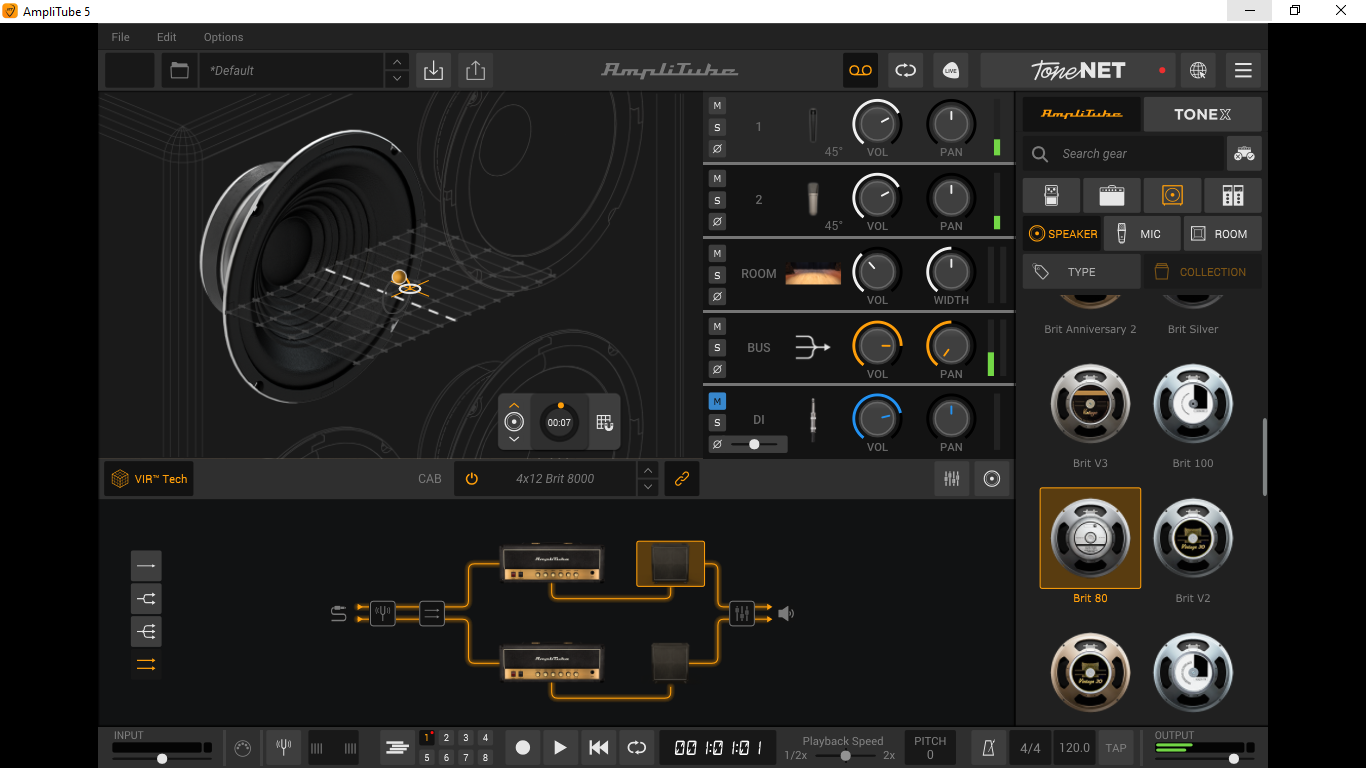Open the tuner icon in bottom bar
The height and width of the screenshot is (768, 1366).
click(x=284, y=747)
